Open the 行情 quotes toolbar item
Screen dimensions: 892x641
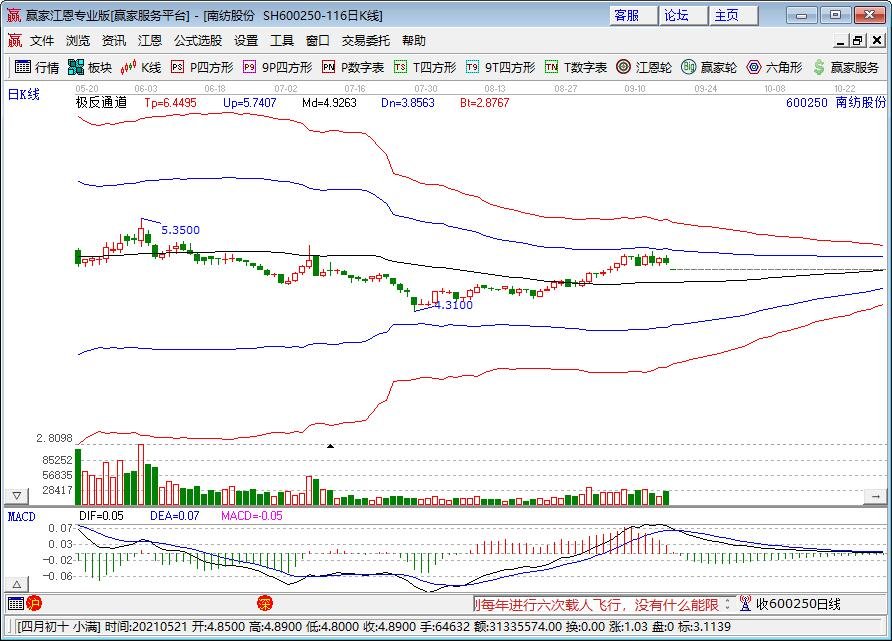(37, 67)
